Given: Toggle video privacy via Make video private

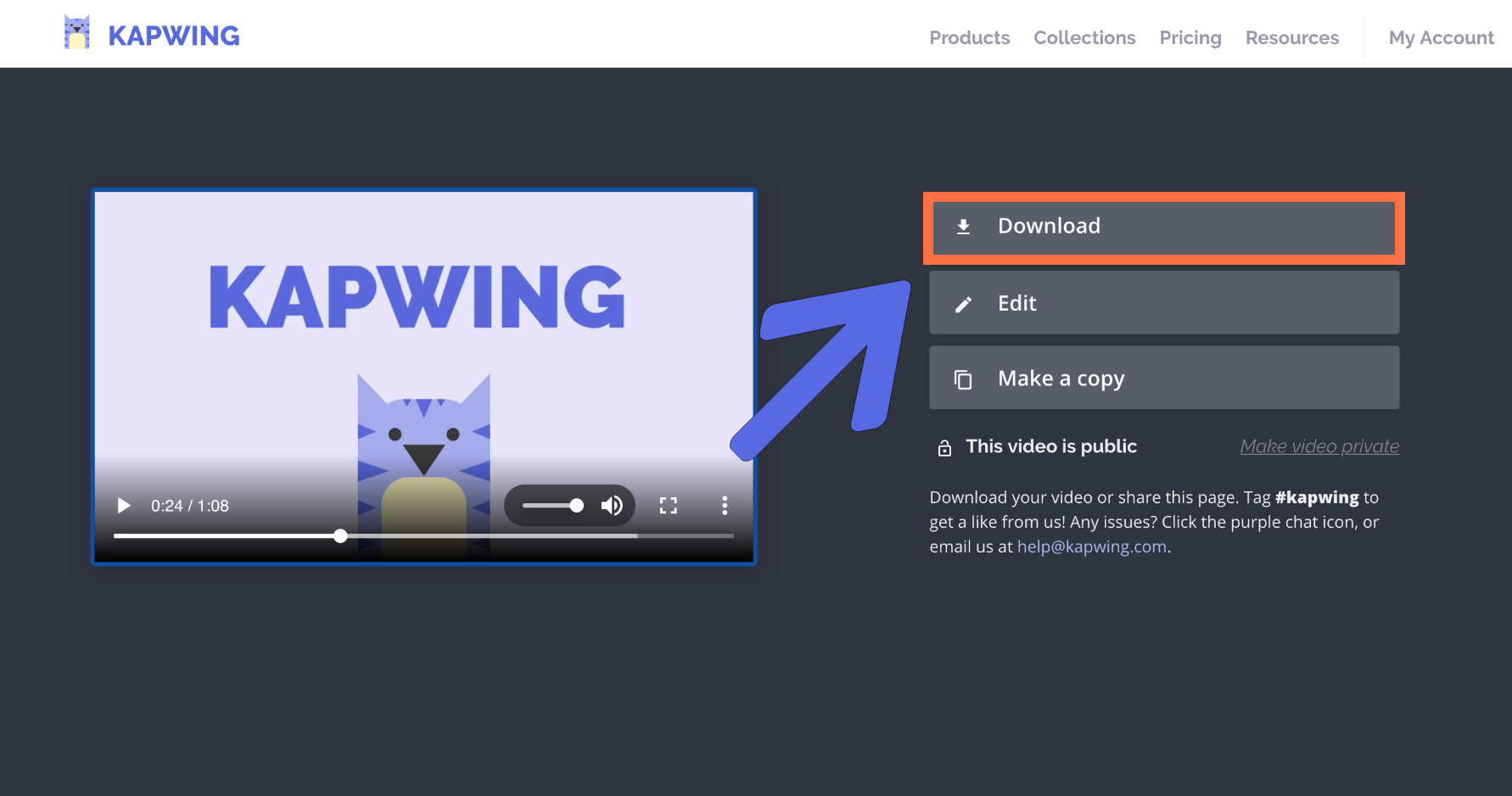Looking at the screenshot, I should (x=1319, y=446).
